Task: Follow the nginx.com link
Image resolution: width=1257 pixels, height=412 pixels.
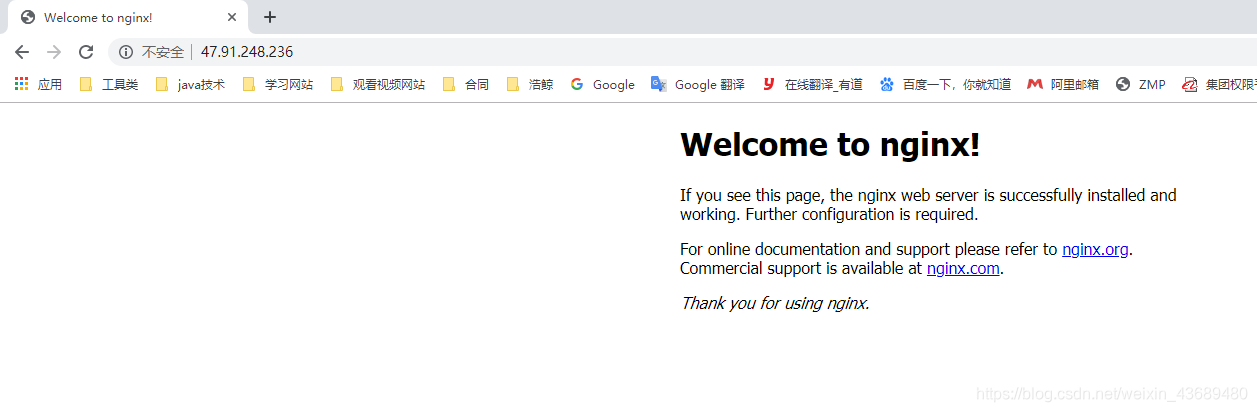Action: (963, 268)
